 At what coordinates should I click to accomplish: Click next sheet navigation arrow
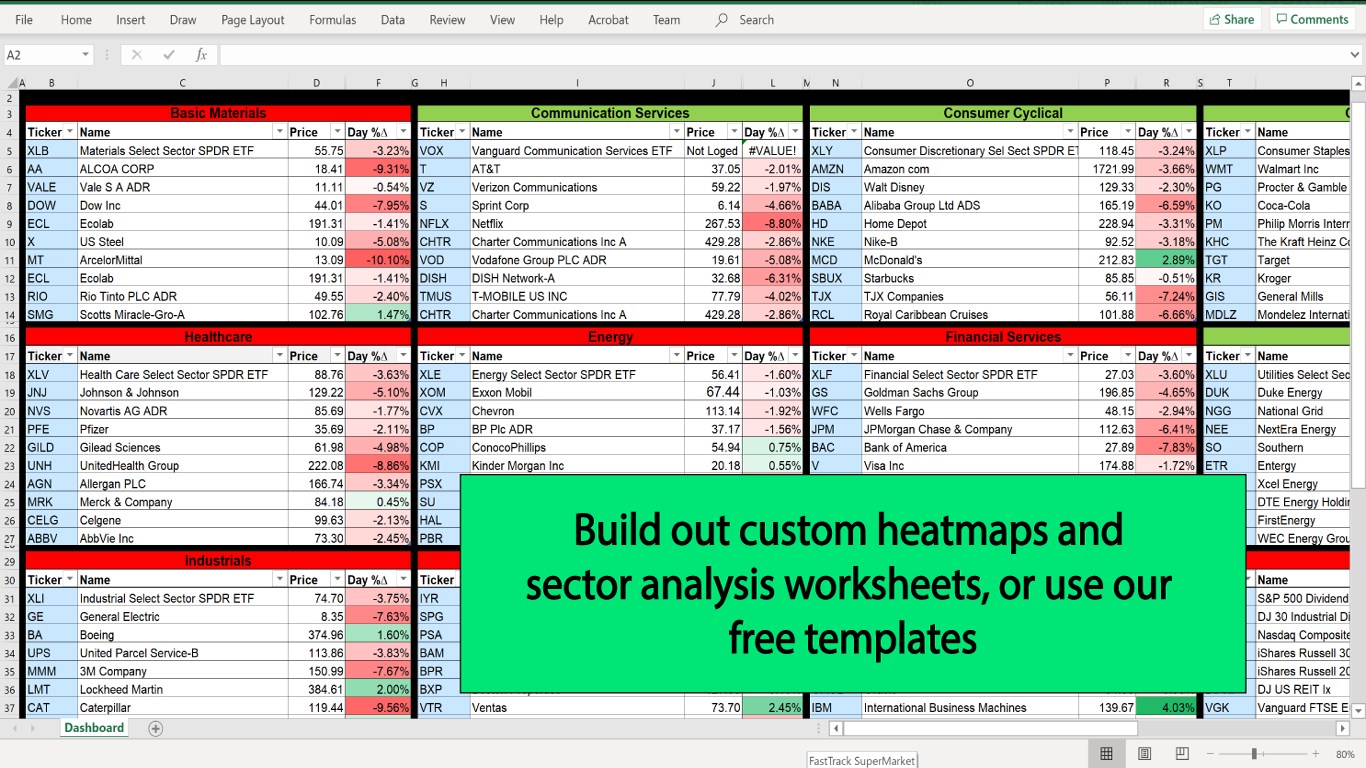(34, 729)
